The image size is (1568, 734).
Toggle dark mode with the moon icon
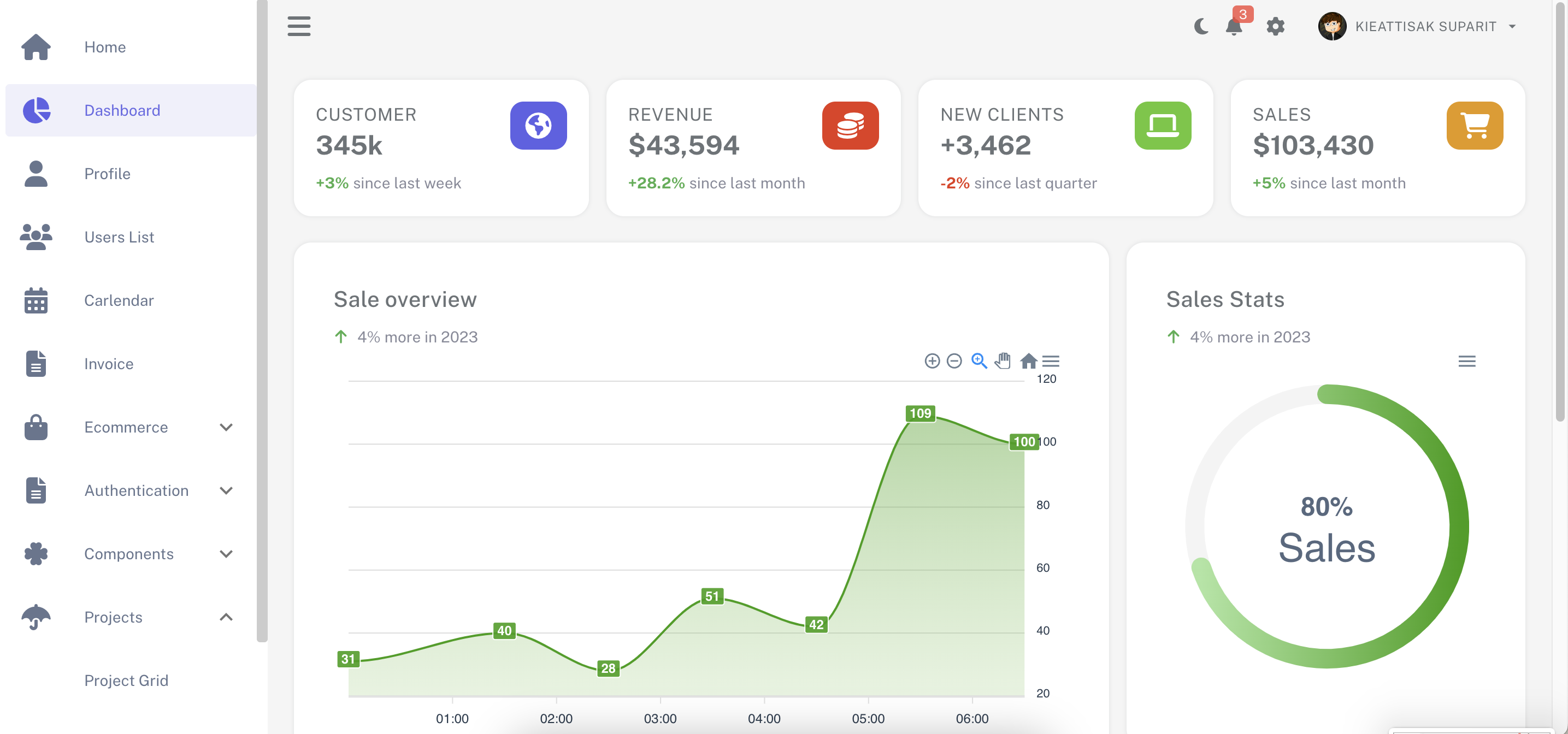click(1201, 26)
